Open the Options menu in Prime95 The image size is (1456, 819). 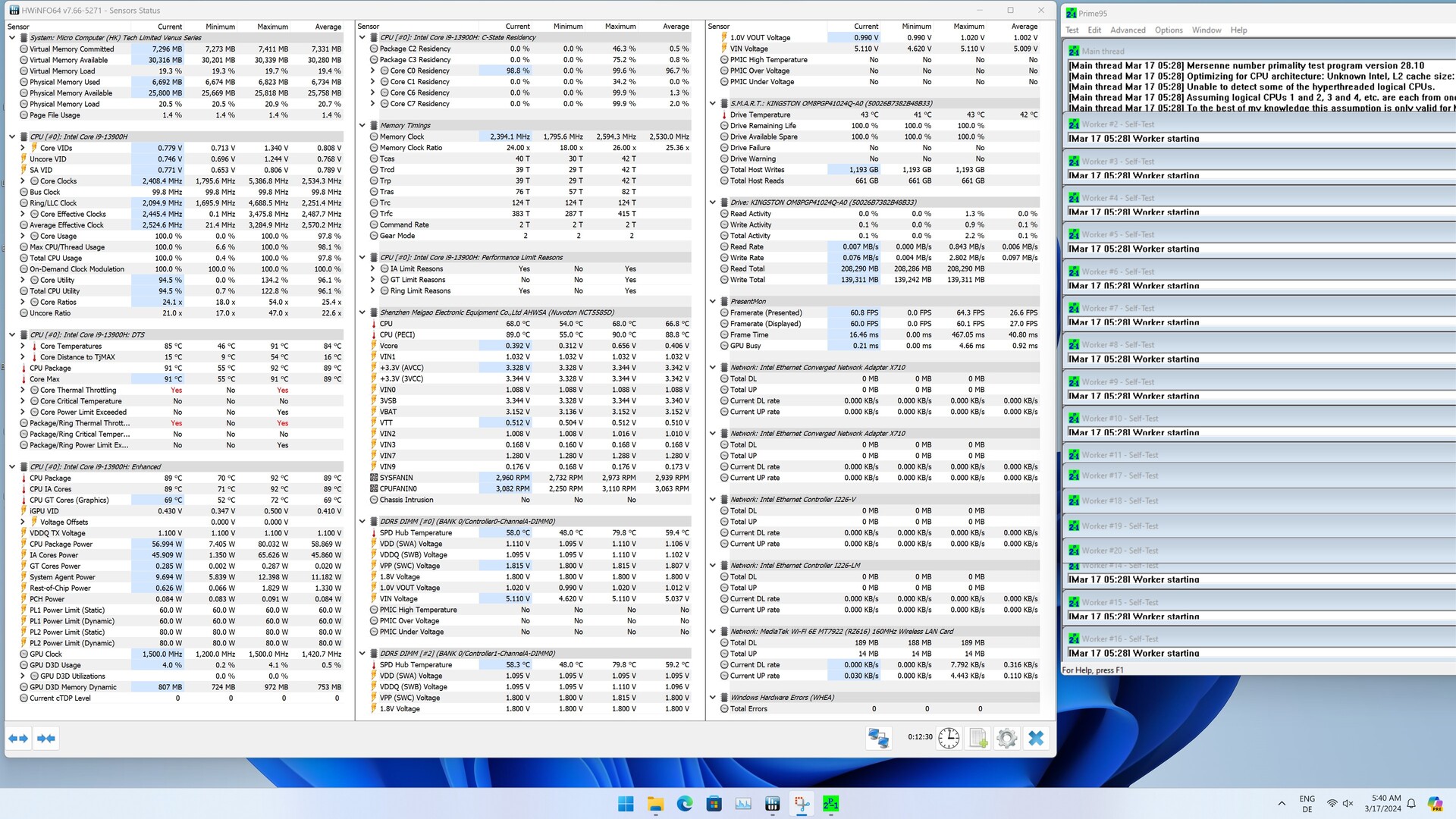click(1168, 30)
